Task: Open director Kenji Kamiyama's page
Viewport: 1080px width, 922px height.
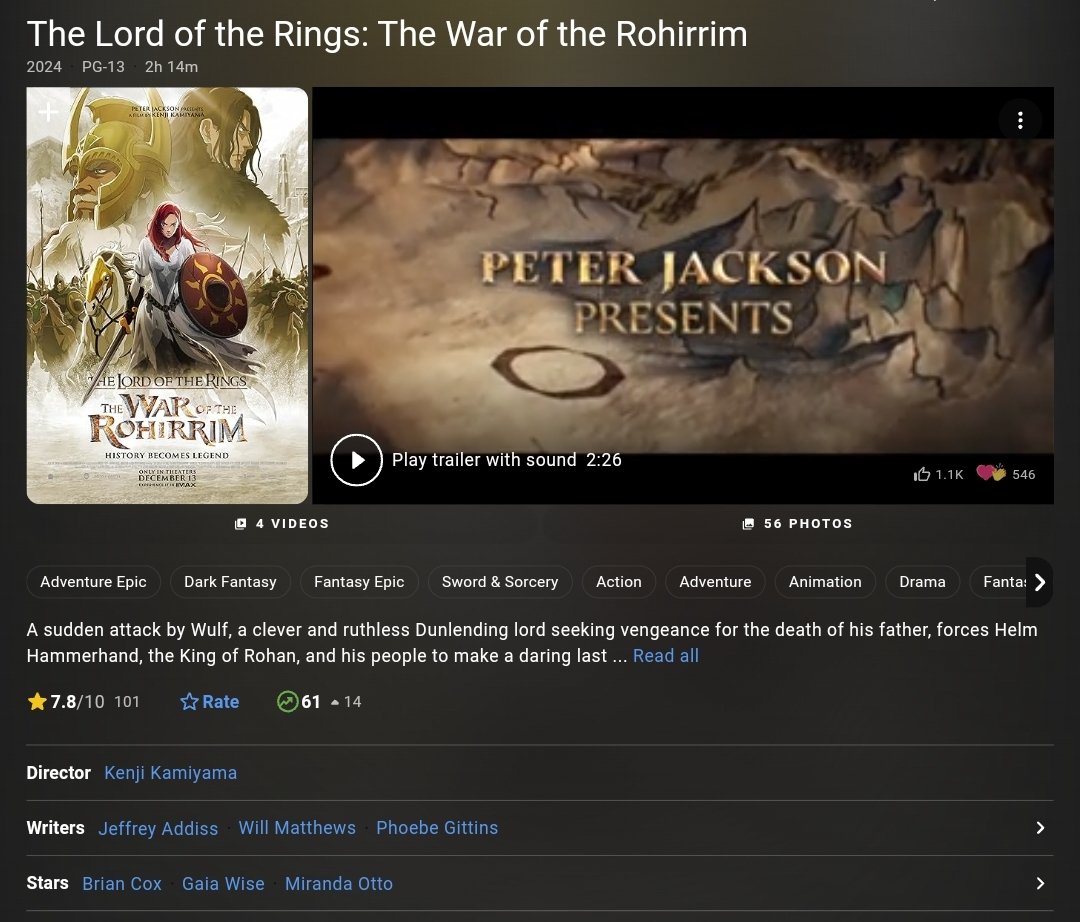Action: 170,773
